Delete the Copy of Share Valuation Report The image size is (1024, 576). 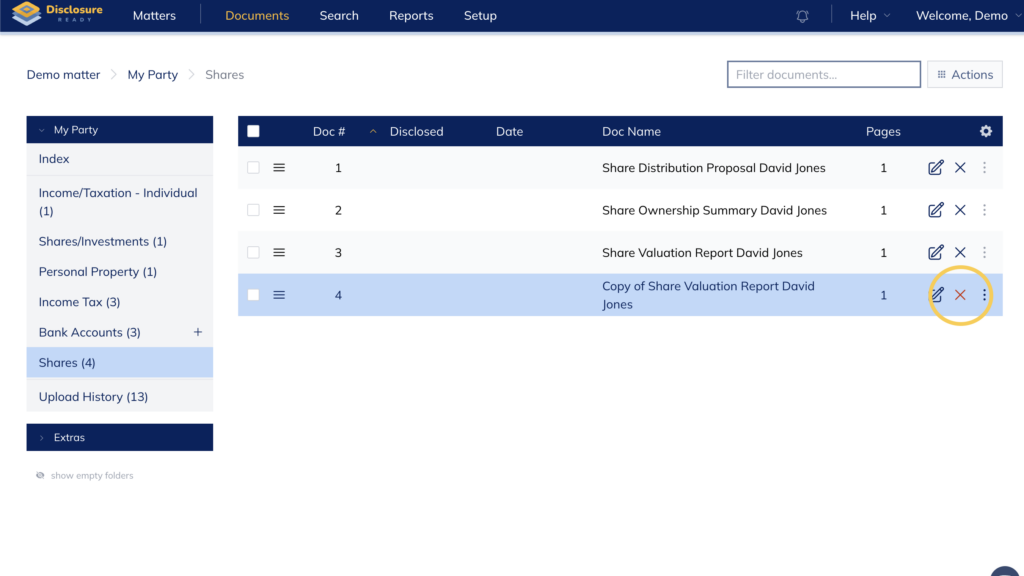pyautogui.click(x=960, y=295)
